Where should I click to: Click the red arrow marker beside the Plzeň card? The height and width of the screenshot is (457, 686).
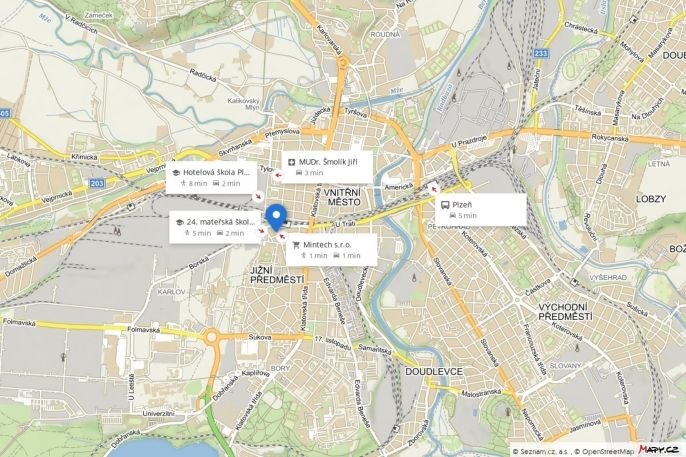[x=434, y=189]
